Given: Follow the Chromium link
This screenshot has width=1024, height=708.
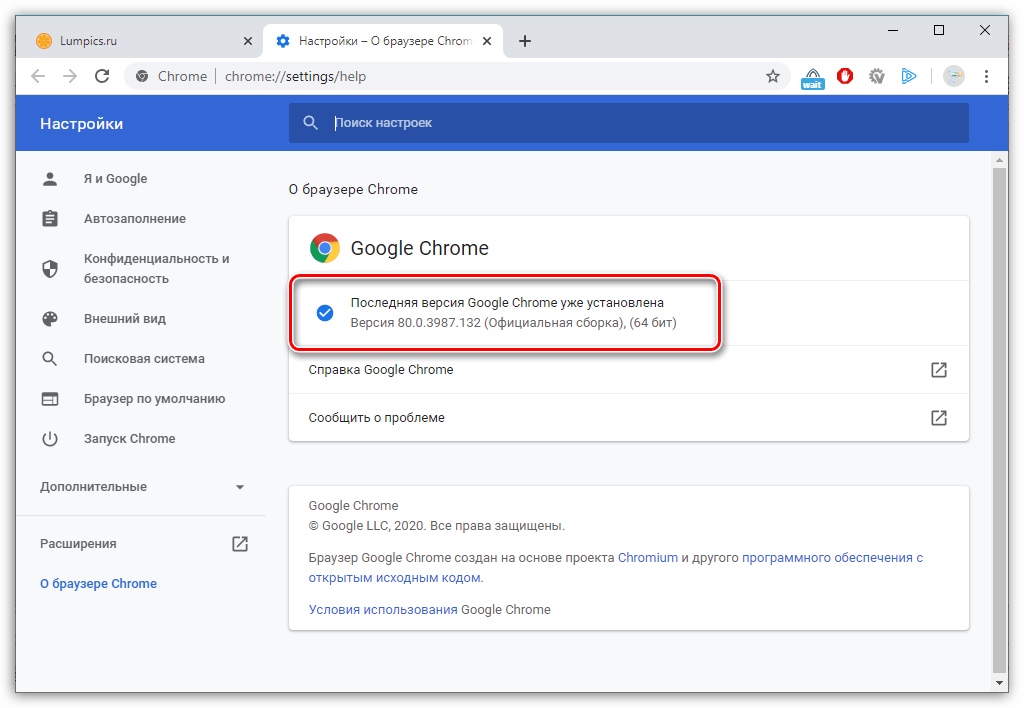Looking at the screenshot, I should click(647, 558).
